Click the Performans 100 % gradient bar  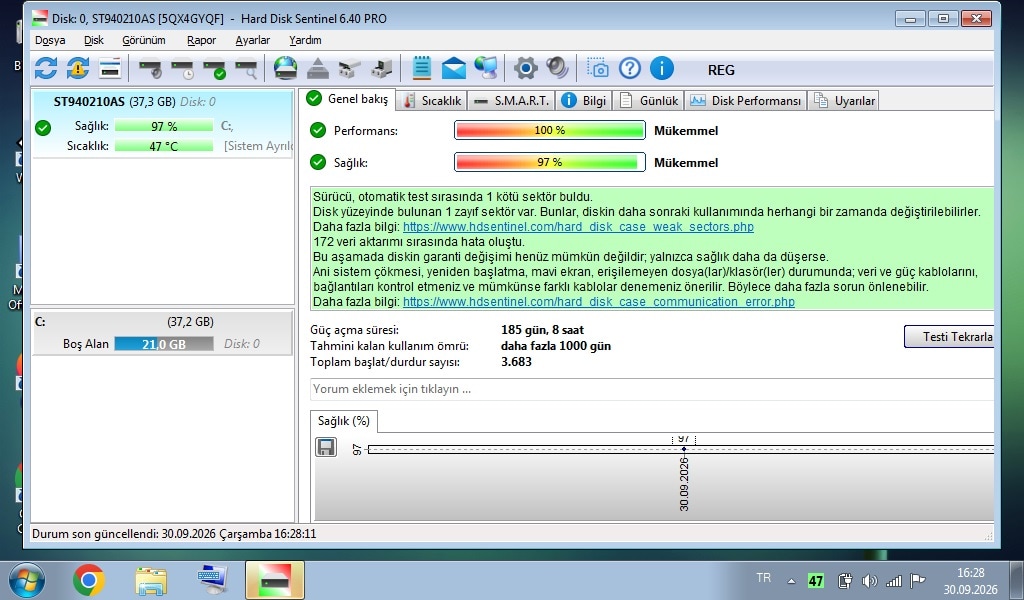coord(550,130)
